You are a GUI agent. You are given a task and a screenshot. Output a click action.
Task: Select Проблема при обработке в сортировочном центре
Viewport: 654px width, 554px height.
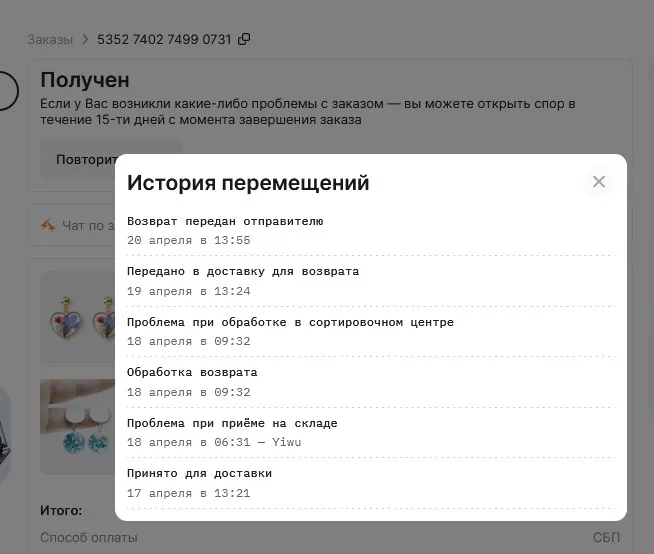(290, 322)
